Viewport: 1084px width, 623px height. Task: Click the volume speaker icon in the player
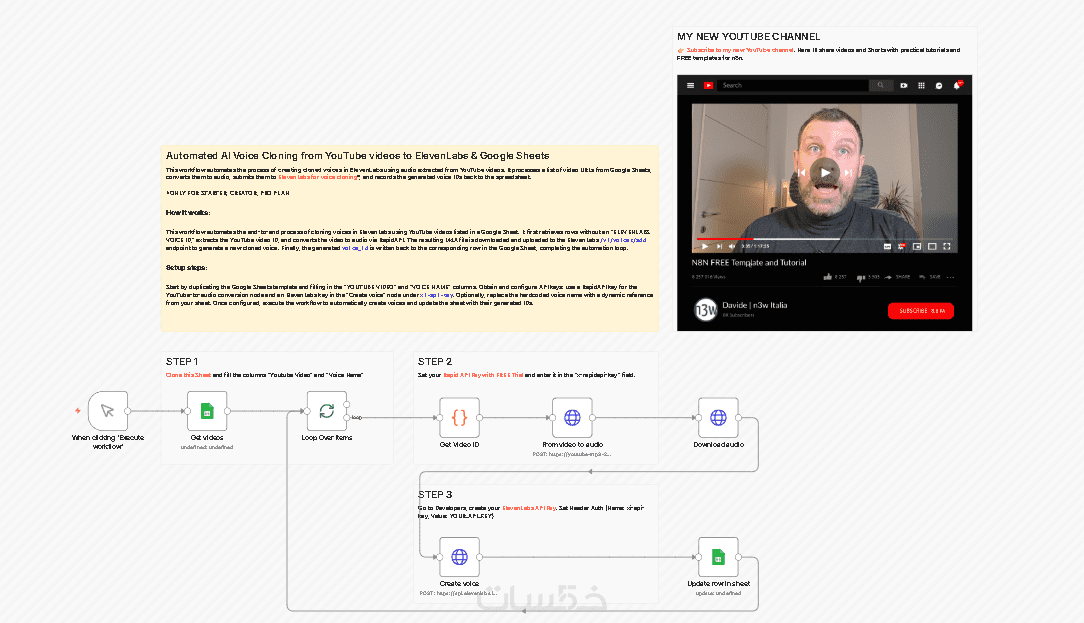[x=731, y=246]
